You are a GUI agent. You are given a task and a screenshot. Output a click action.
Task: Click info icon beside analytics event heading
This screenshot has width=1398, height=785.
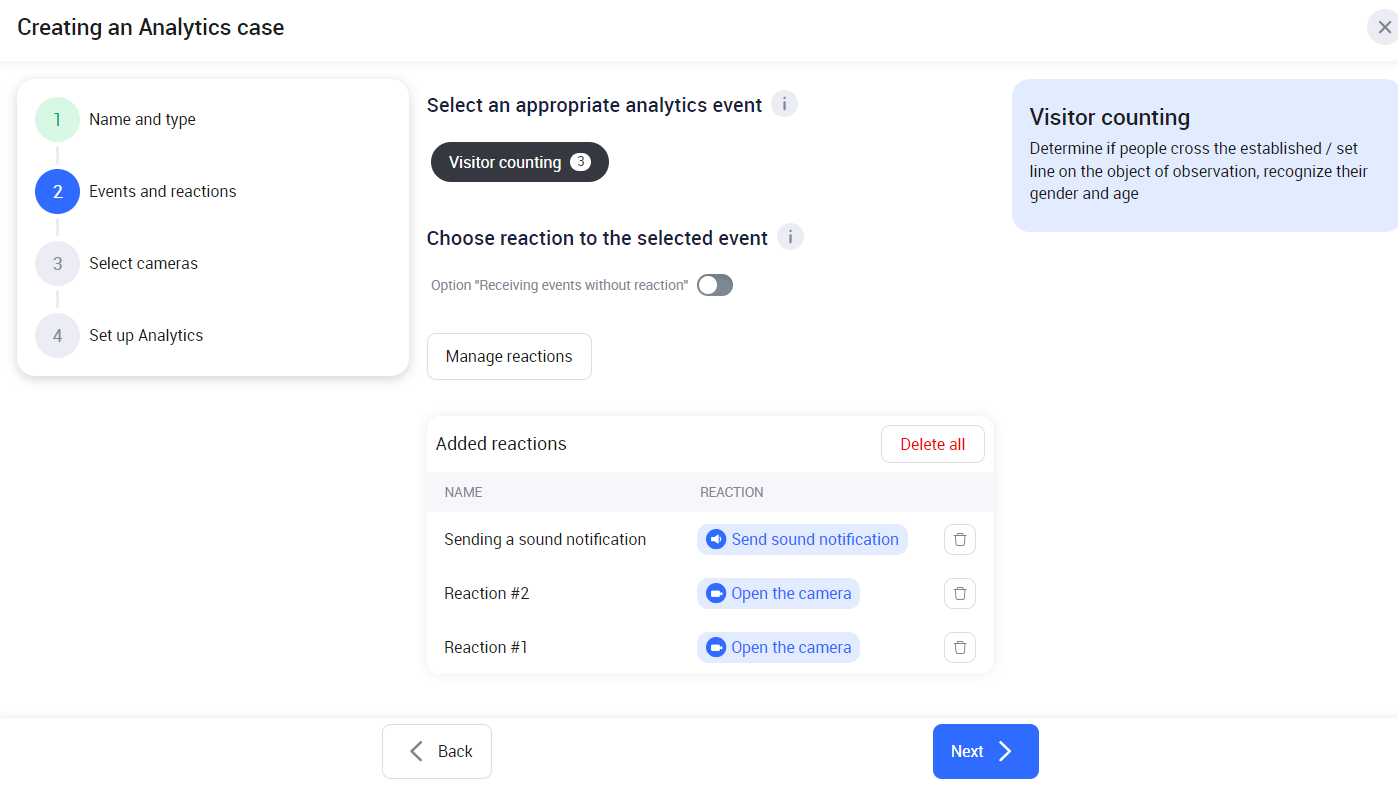pyautogui.click(x=784, y=105)
